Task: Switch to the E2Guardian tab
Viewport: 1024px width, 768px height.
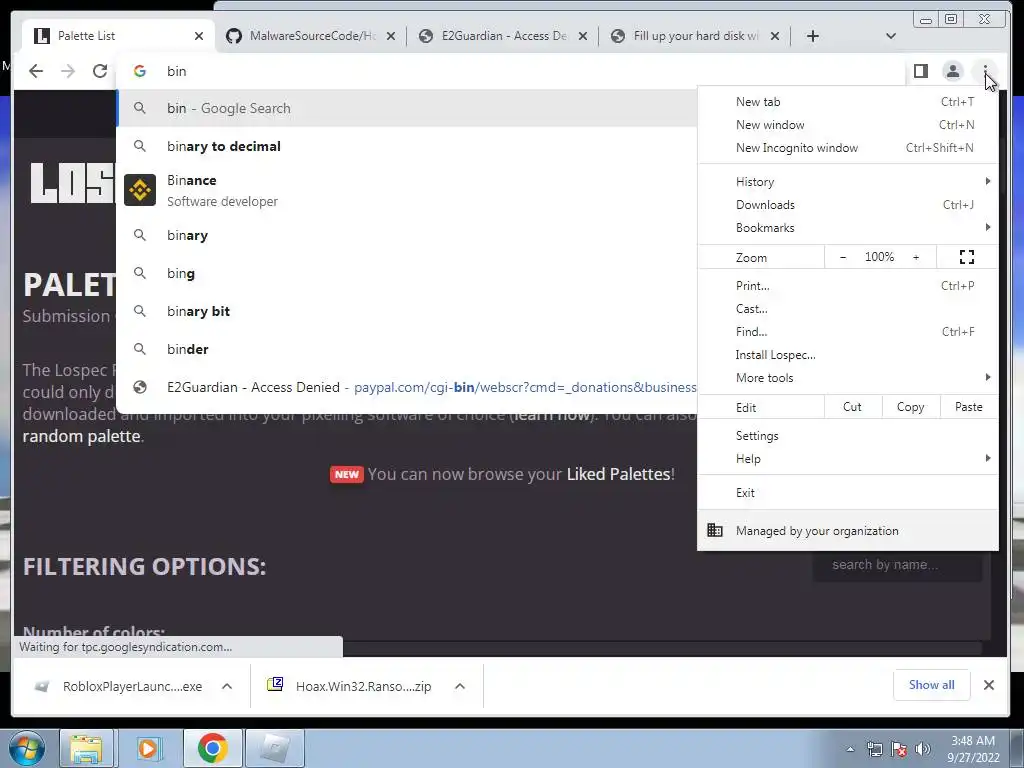Action: coord(502,36)
